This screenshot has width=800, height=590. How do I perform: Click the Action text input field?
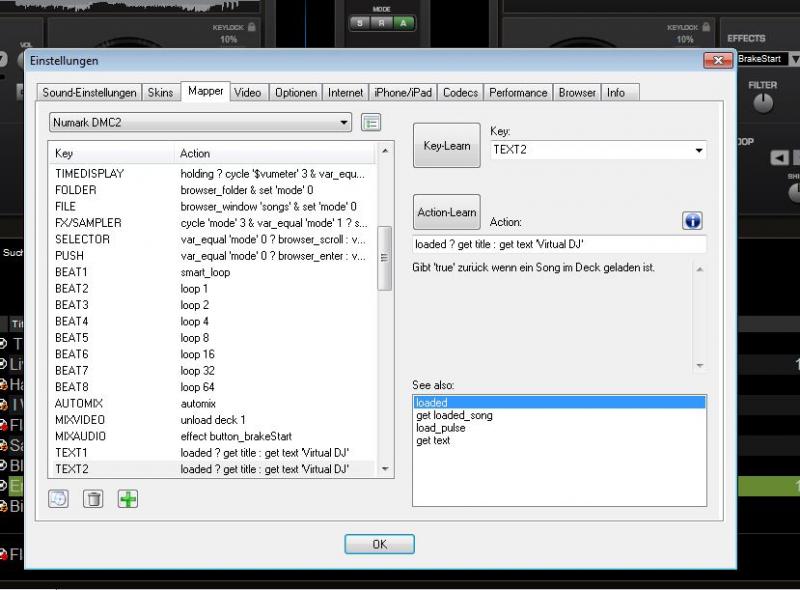[559, 244]
